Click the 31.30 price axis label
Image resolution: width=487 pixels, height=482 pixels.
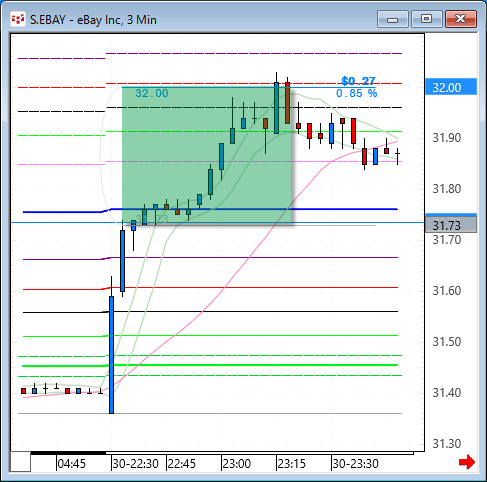447,444
